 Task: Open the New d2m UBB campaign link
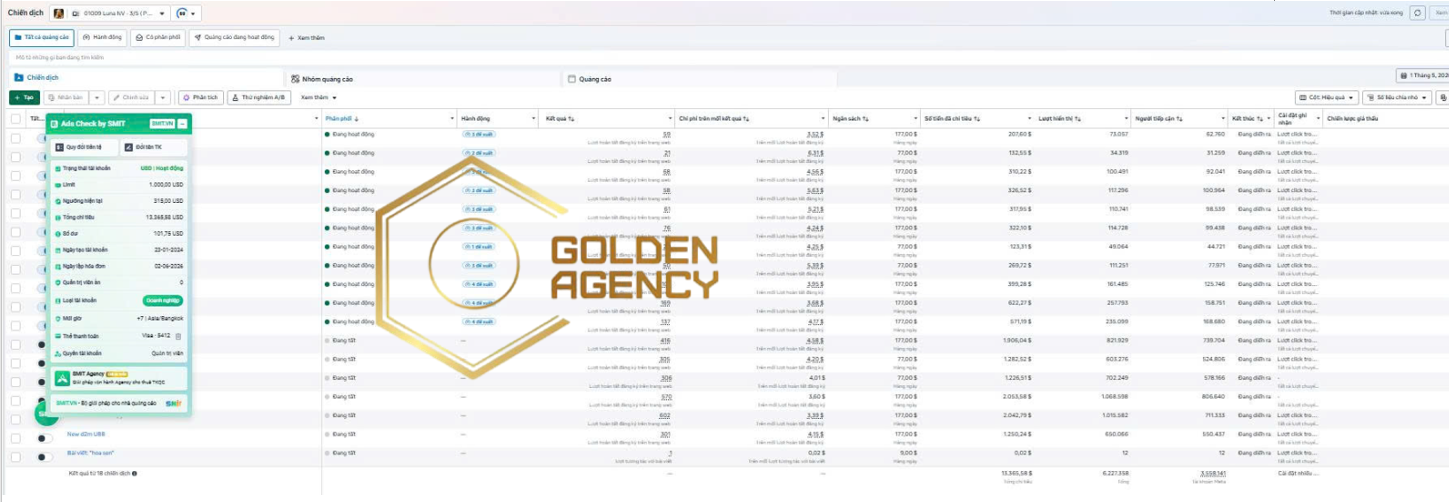coord(86,434)
